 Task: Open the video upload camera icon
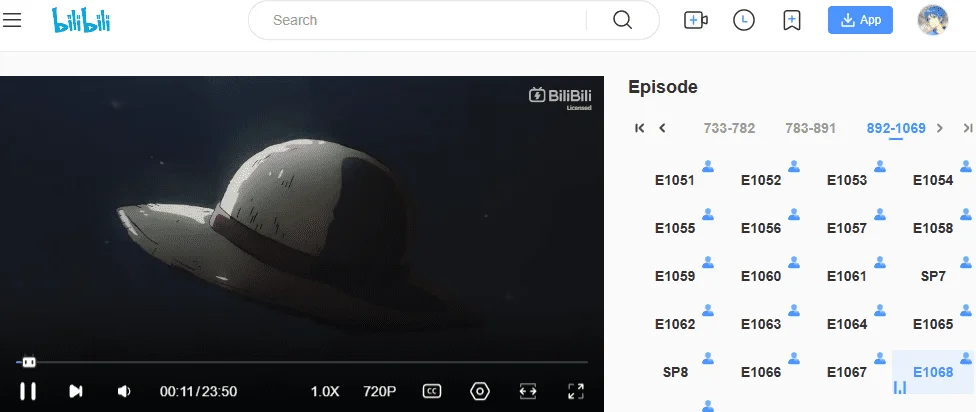tap(695, 20)
